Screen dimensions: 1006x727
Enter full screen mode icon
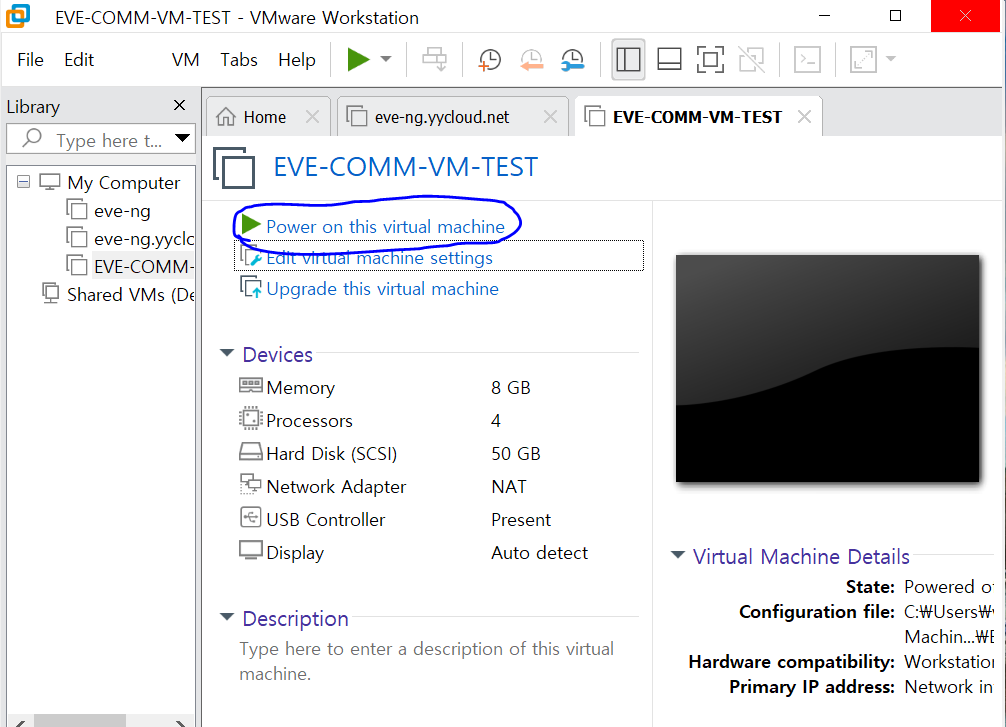(710, 60)
